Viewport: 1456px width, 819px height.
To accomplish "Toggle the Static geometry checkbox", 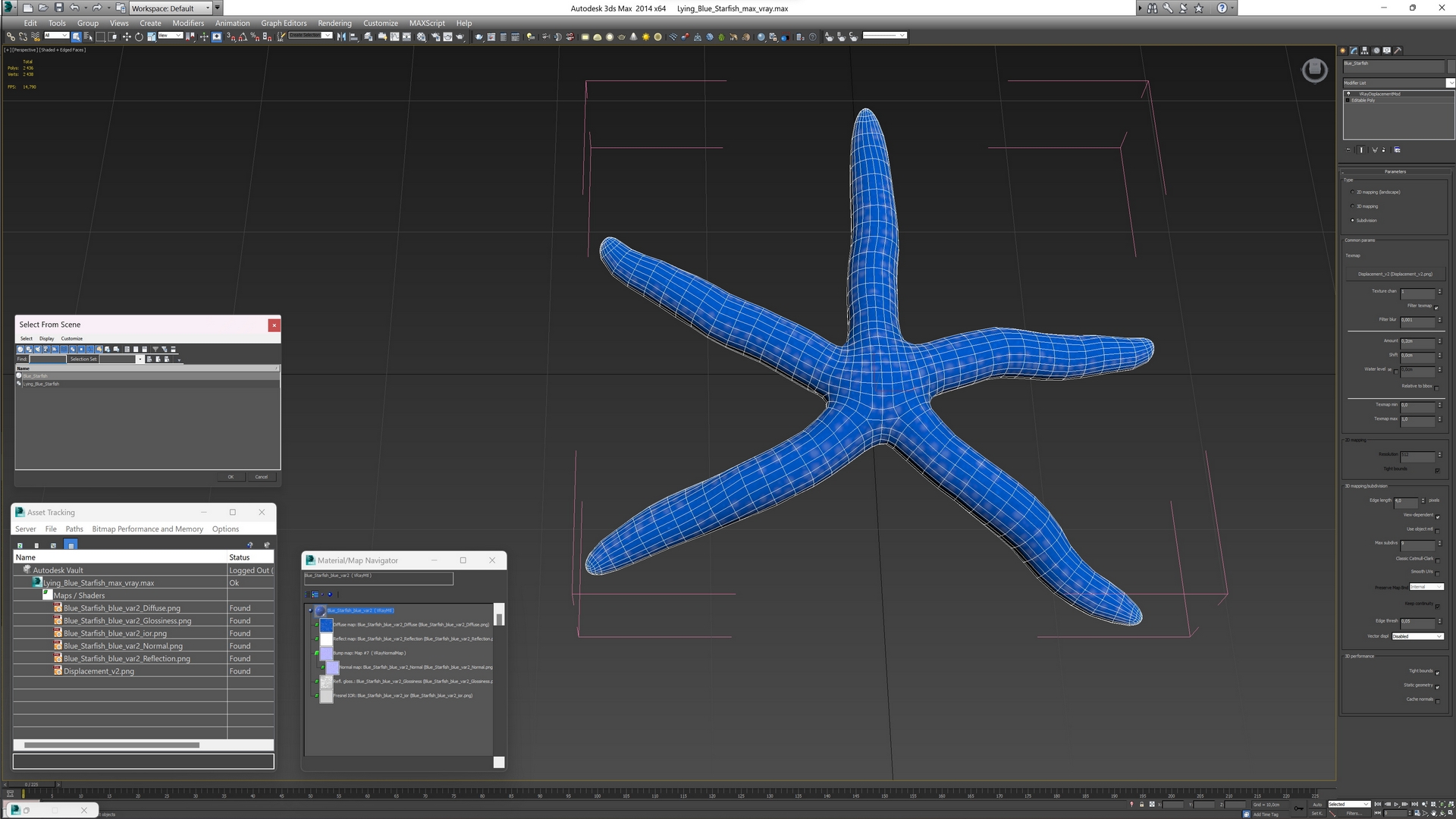I will (x=1437, y=686).
